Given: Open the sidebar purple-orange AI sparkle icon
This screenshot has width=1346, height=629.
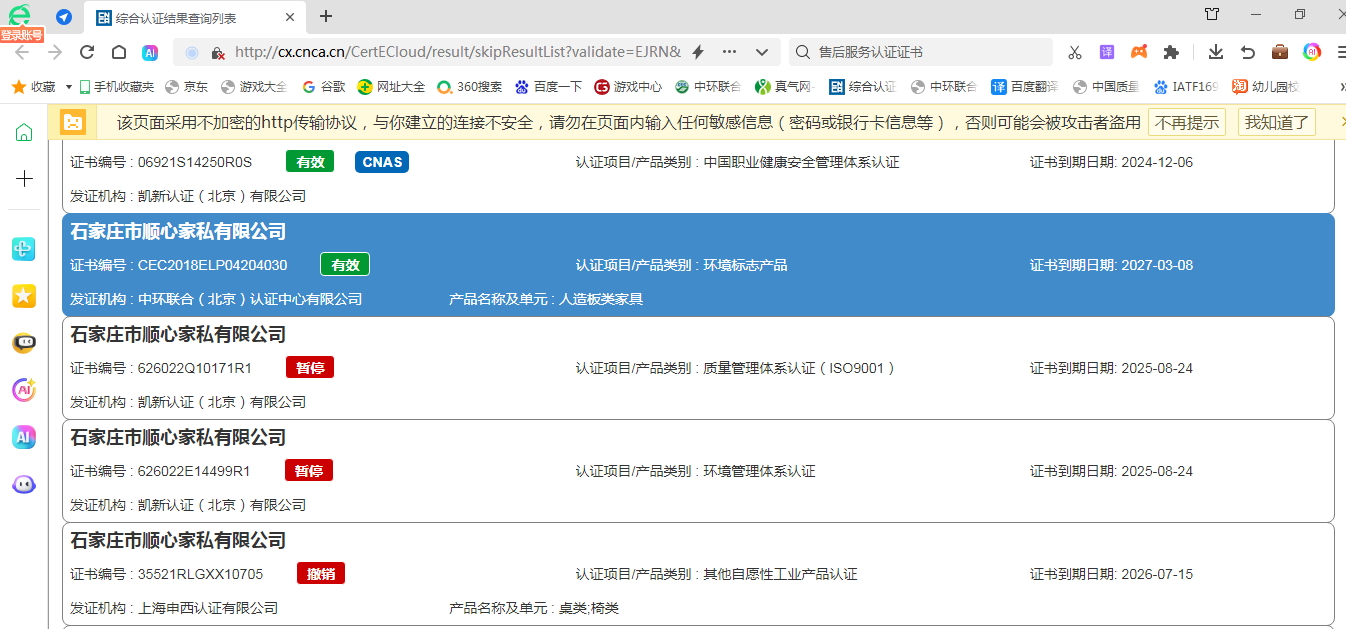Looking at the screenshot, I should click(24, 390).
